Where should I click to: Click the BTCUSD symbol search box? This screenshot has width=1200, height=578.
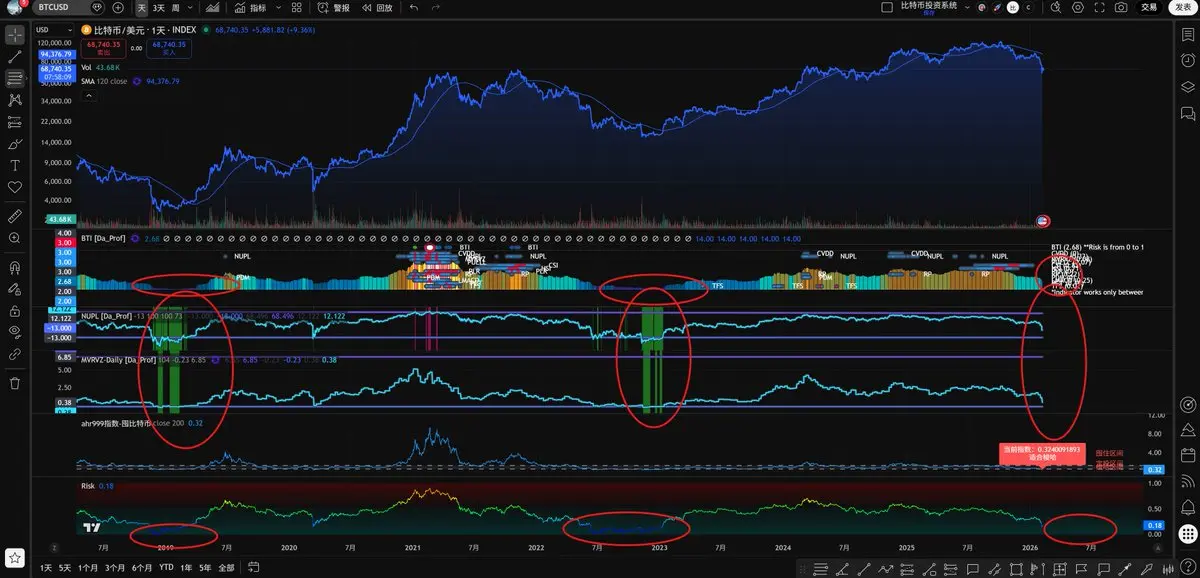click(67, 7)
